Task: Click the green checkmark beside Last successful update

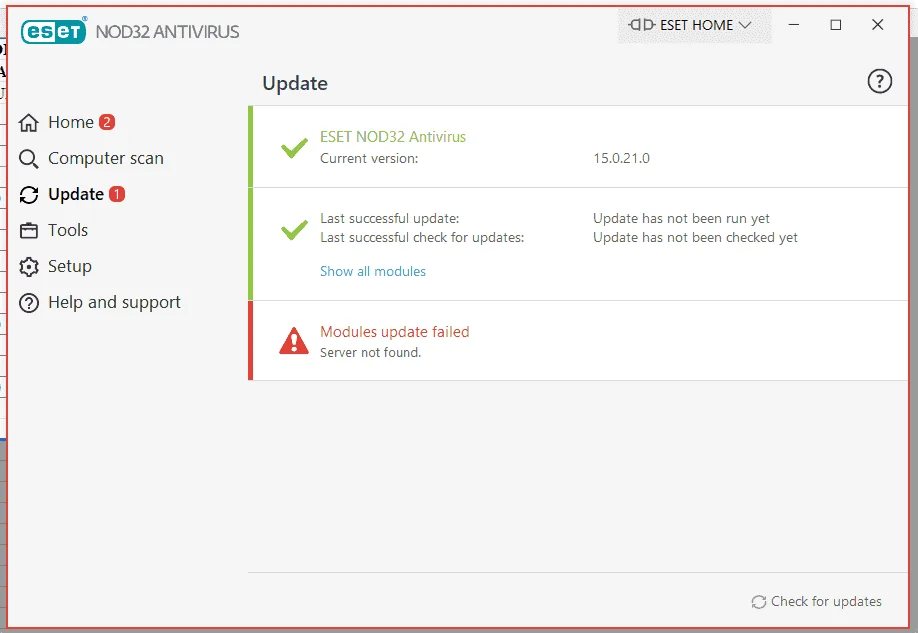Action: click(x=294, y=229)
